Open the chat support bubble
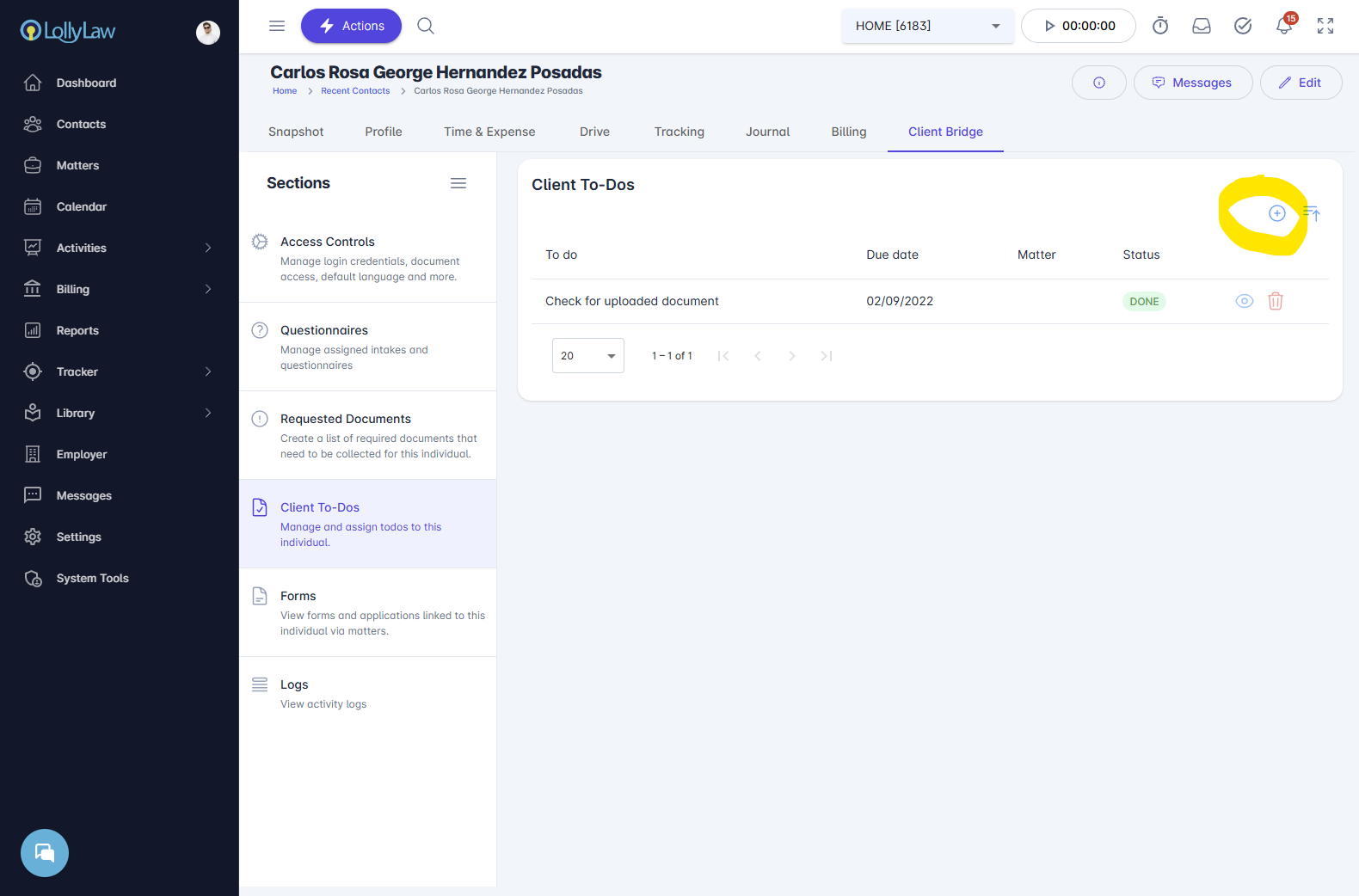1359x896 pixels. coord(45,853)
